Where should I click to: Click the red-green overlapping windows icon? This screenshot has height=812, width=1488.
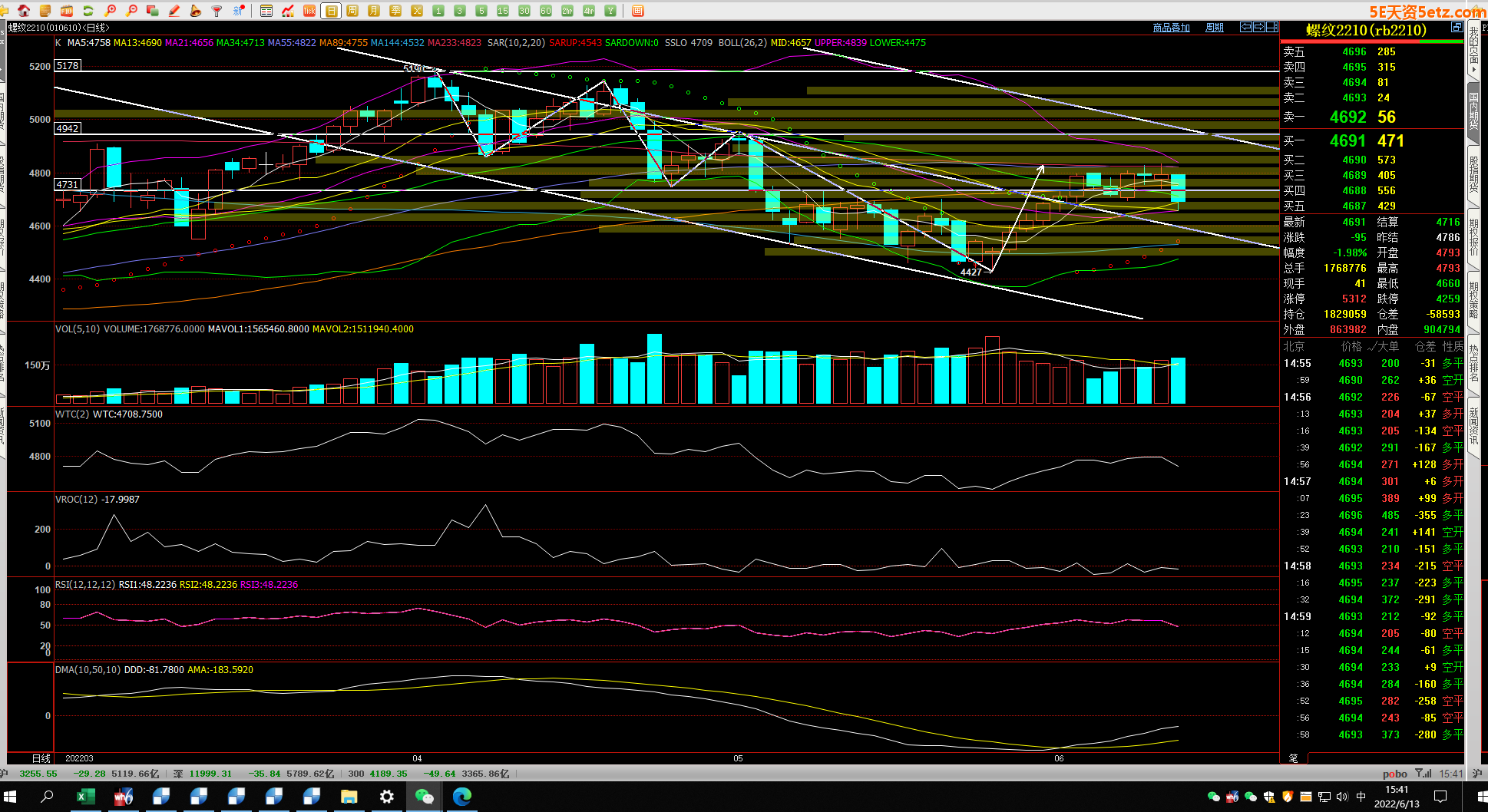click(x=152, y=11)
